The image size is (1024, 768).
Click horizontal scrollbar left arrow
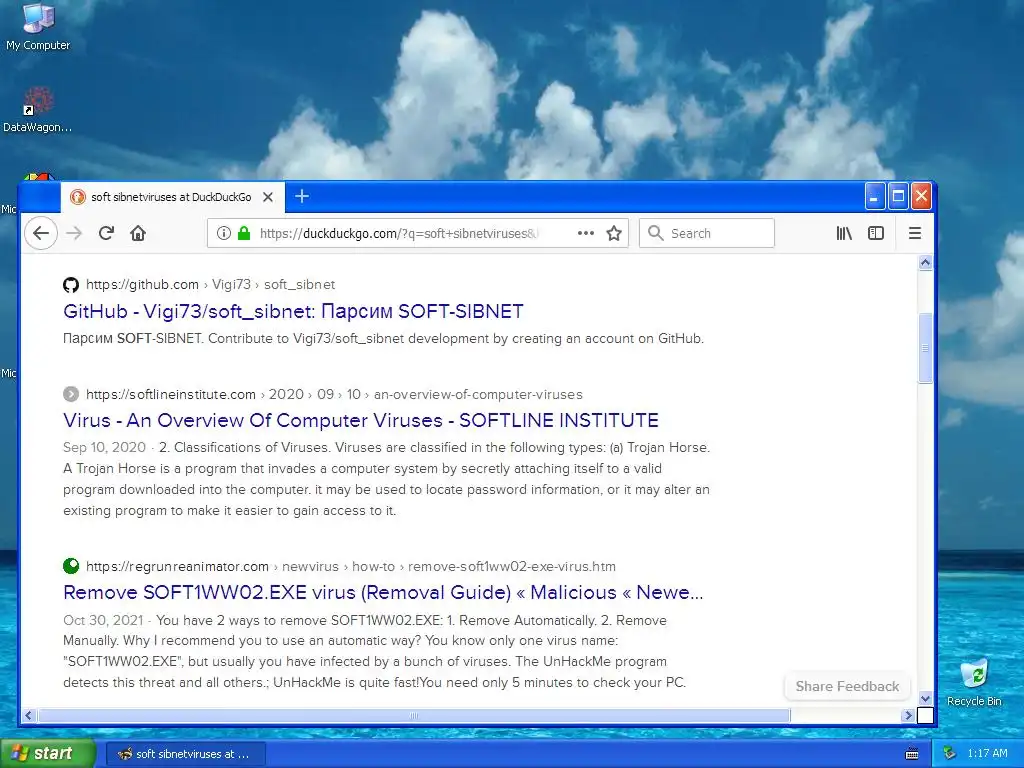tap(28, 716)
